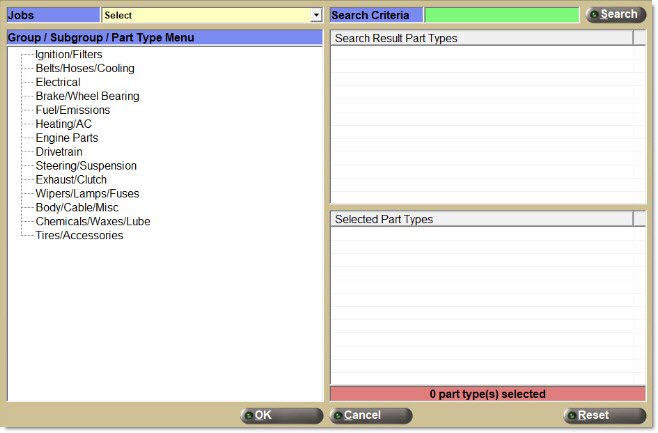
Task: Expand the Steering/Suspension group
Action: click(x=86, y=166)
